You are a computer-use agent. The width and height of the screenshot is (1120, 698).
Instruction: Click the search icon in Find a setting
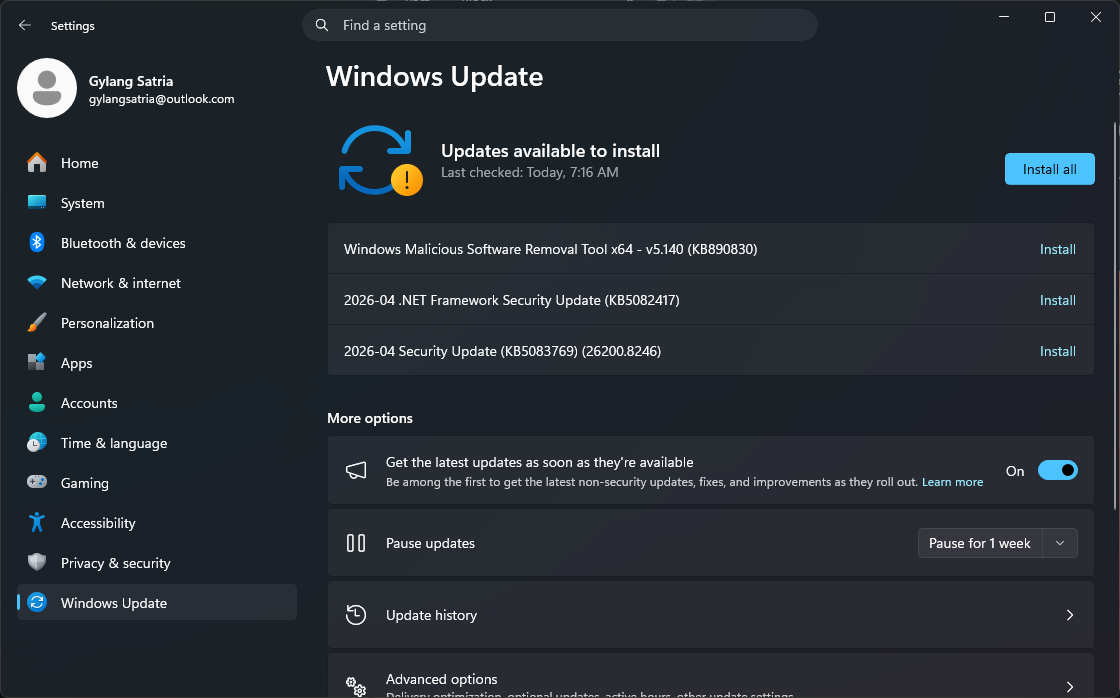tap(321, 25)
